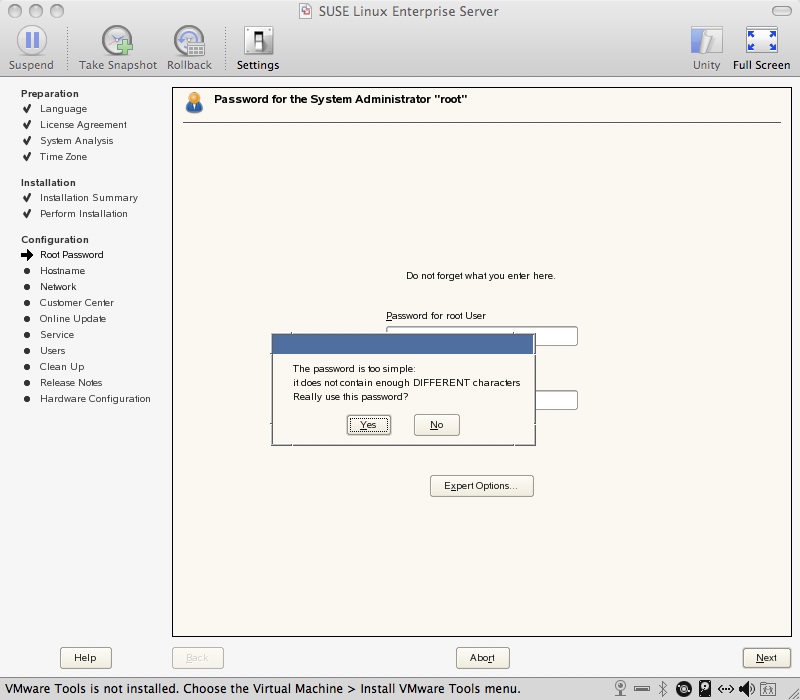
Task: Click the USB device status icon
Action: click(x=642, y=689)
